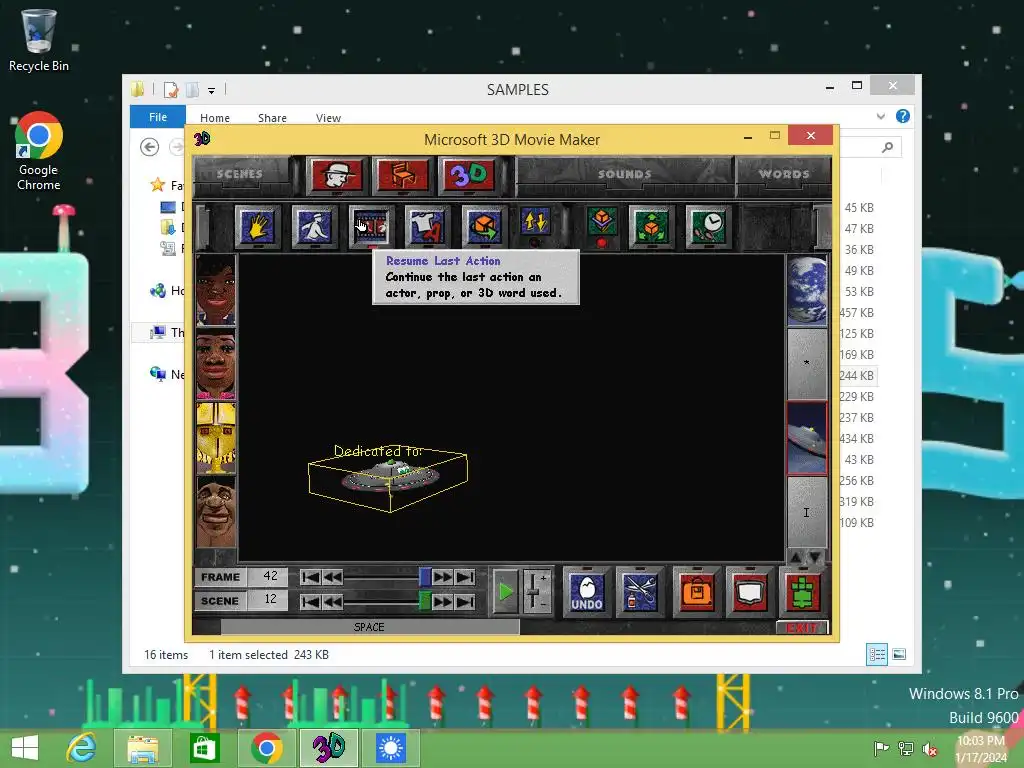
Task: Pick the top actor face with red lips
Action: pyautogui.click(x=216, y=290)
